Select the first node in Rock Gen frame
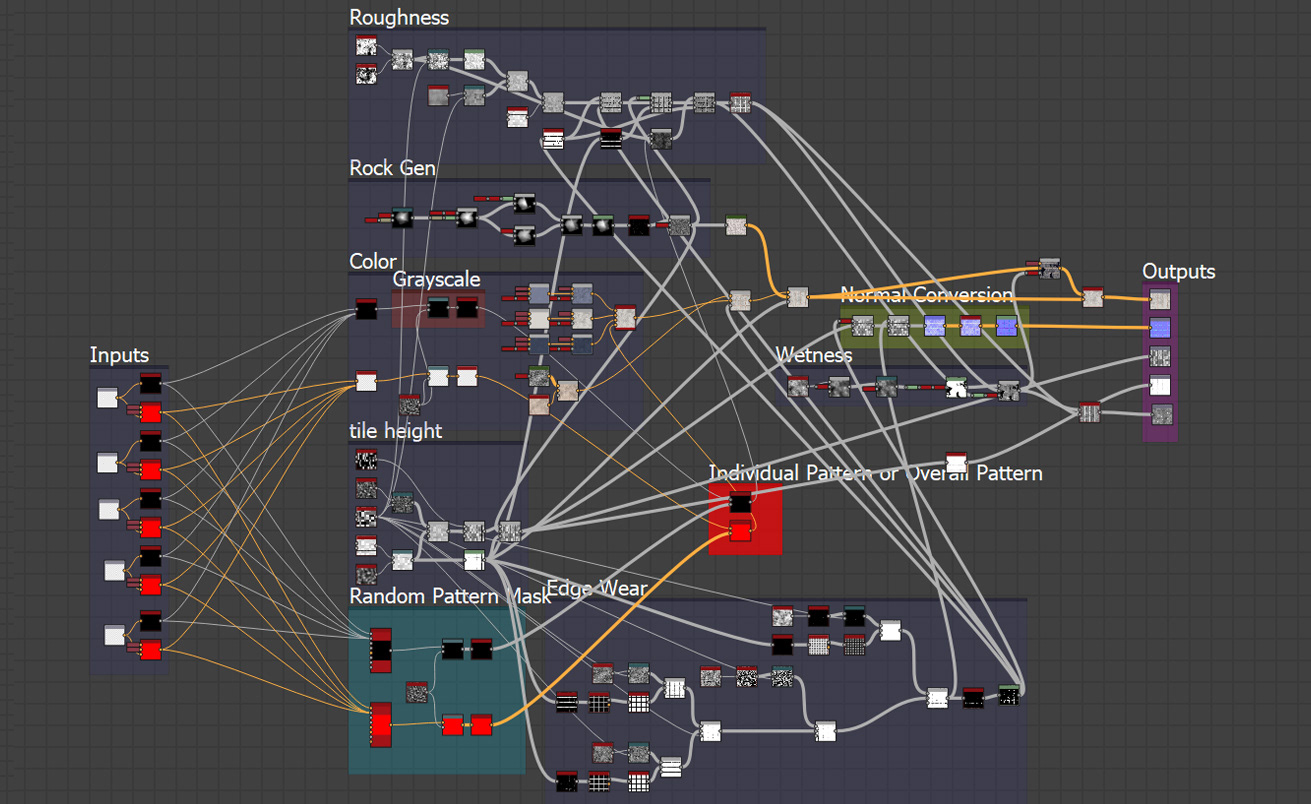 pos(402,217)
